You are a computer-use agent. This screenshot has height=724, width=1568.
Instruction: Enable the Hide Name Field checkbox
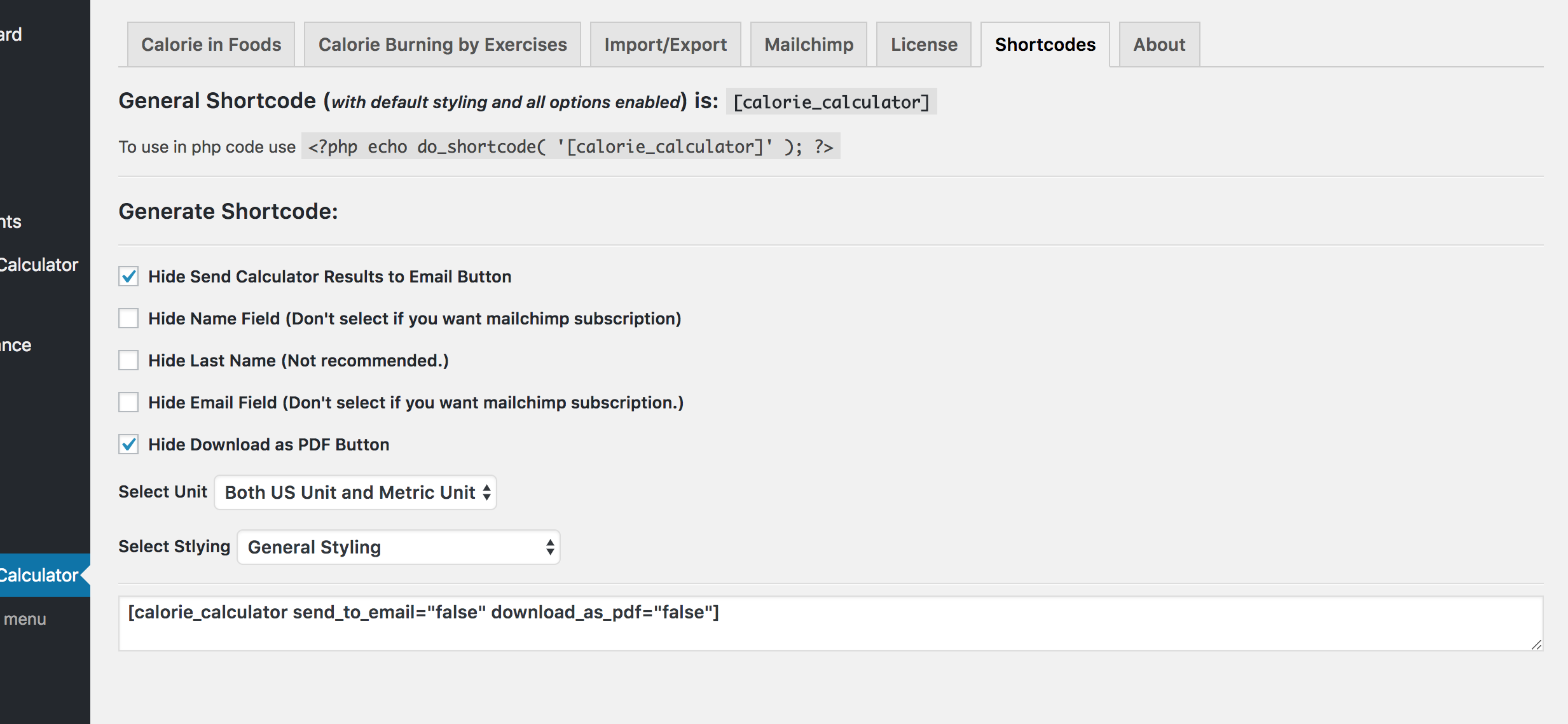click(x=128, y=319)
